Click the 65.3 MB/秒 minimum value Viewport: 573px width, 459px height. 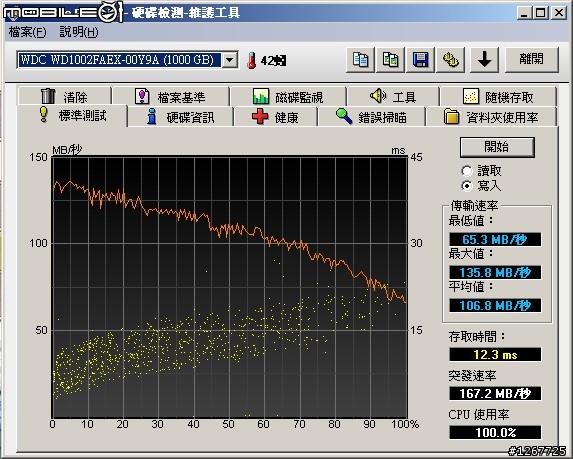[x=495, y=240]
